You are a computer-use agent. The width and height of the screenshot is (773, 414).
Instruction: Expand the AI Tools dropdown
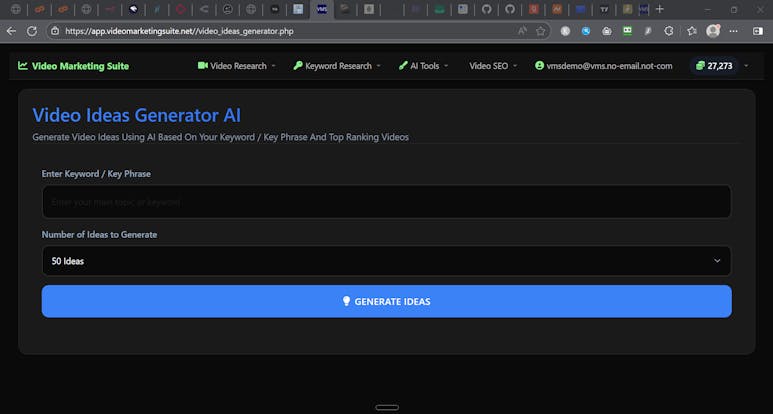point(423,66)
